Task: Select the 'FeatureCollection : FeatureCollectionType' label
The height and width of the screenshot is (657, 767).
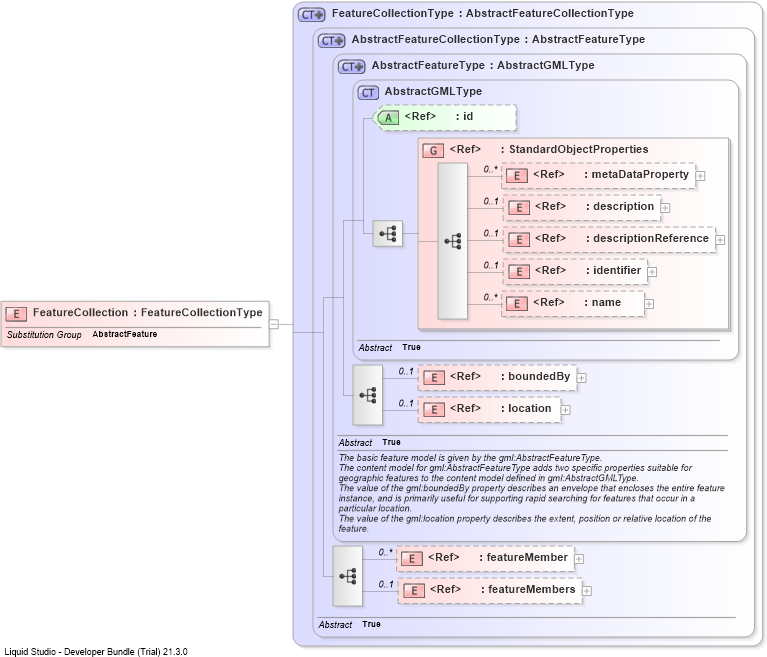Action: click(x=148, y=313)
